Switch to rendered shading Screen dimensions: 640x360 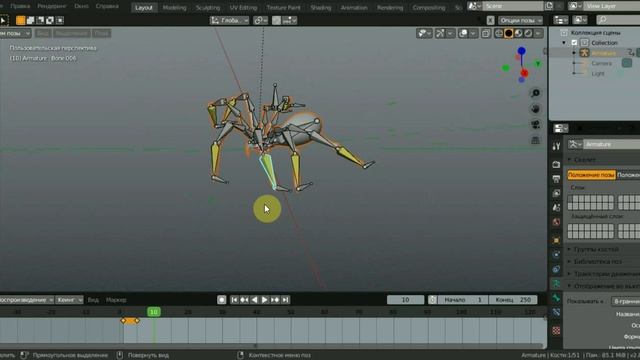coord(528,33)
